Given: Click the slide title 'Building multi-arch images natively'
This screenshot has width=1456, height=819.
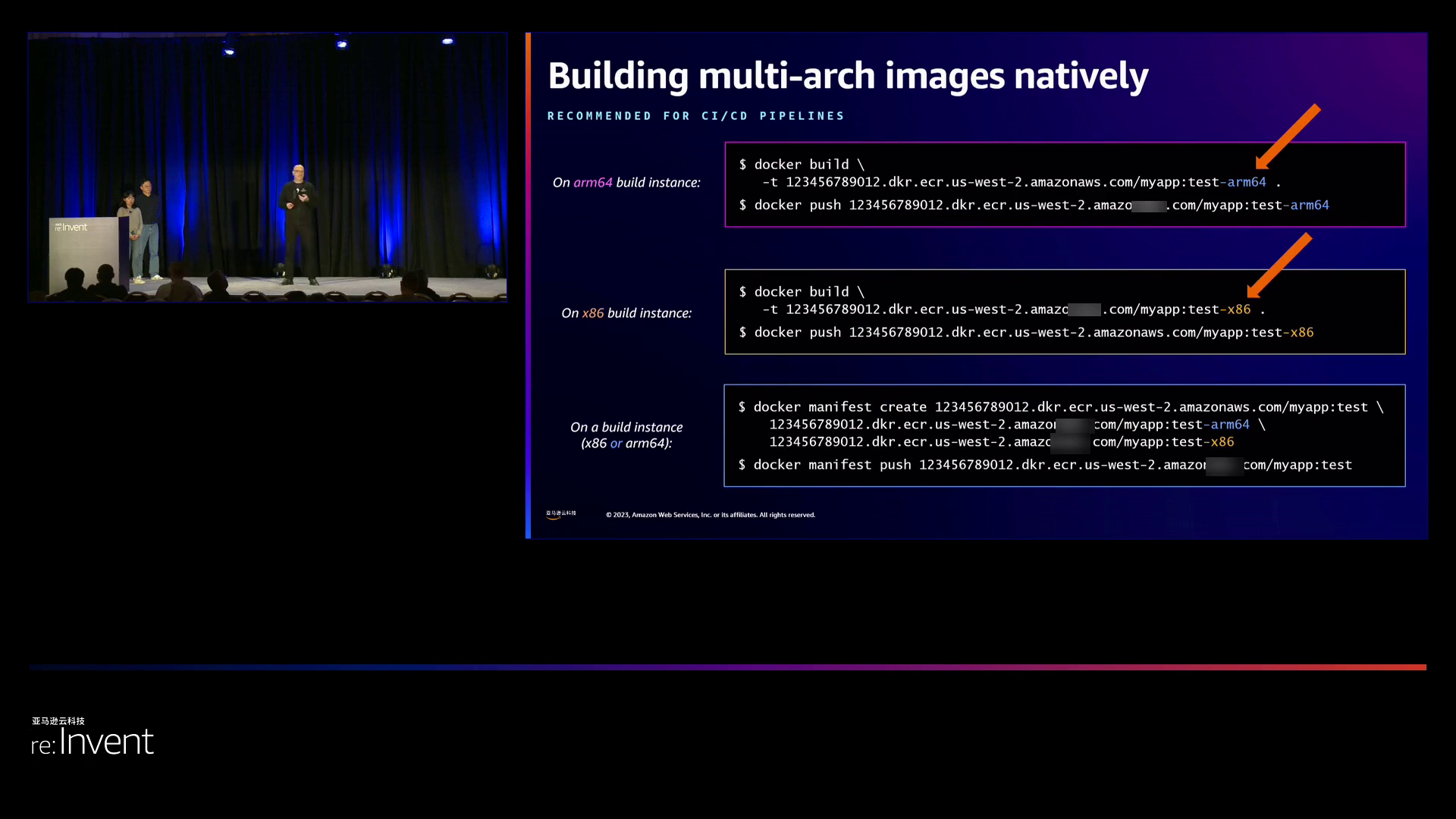Looking at the screenshot, I should [847, 76].
